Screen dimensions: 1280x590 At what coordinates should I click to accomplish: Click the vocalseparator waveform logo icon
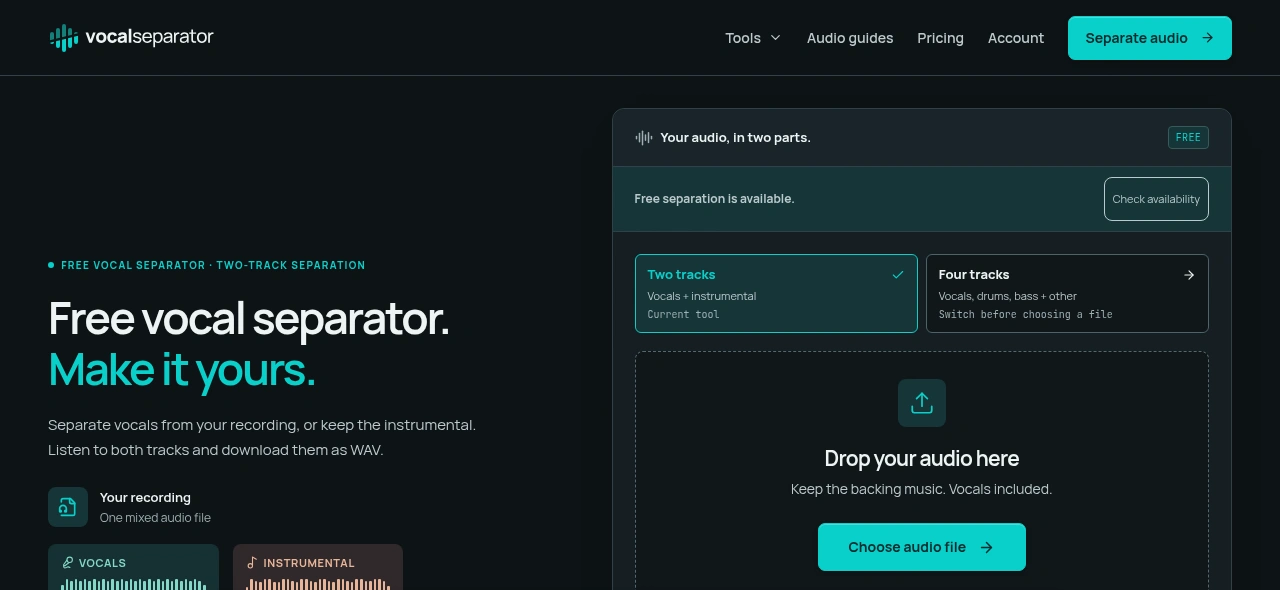pos(64,38)
